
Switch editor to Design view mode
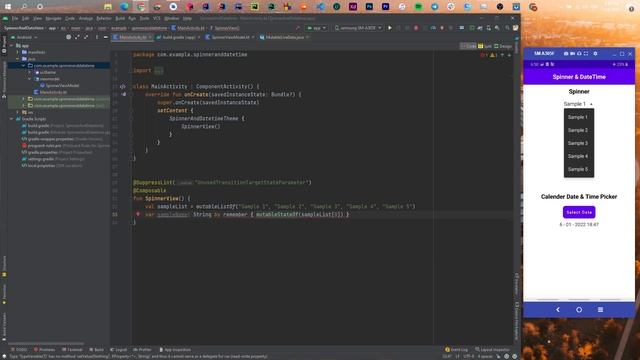point(503,46)
